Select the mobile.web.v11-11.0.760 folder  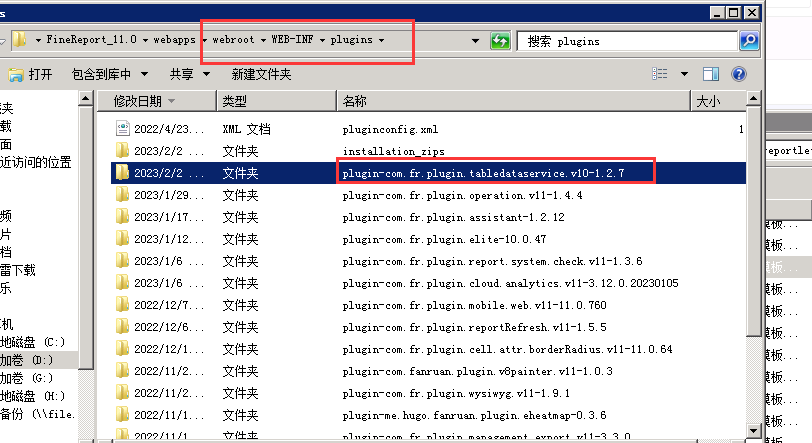474,305
